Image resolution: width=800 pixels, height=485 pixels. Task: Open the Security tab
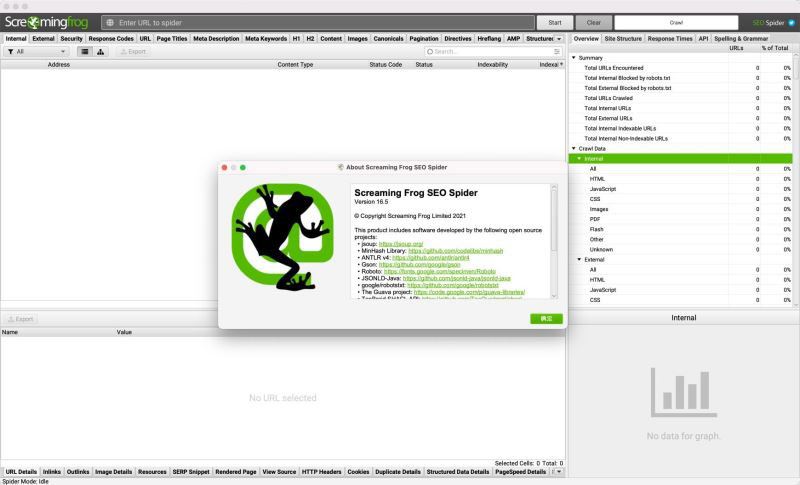(x=71, y=39)
